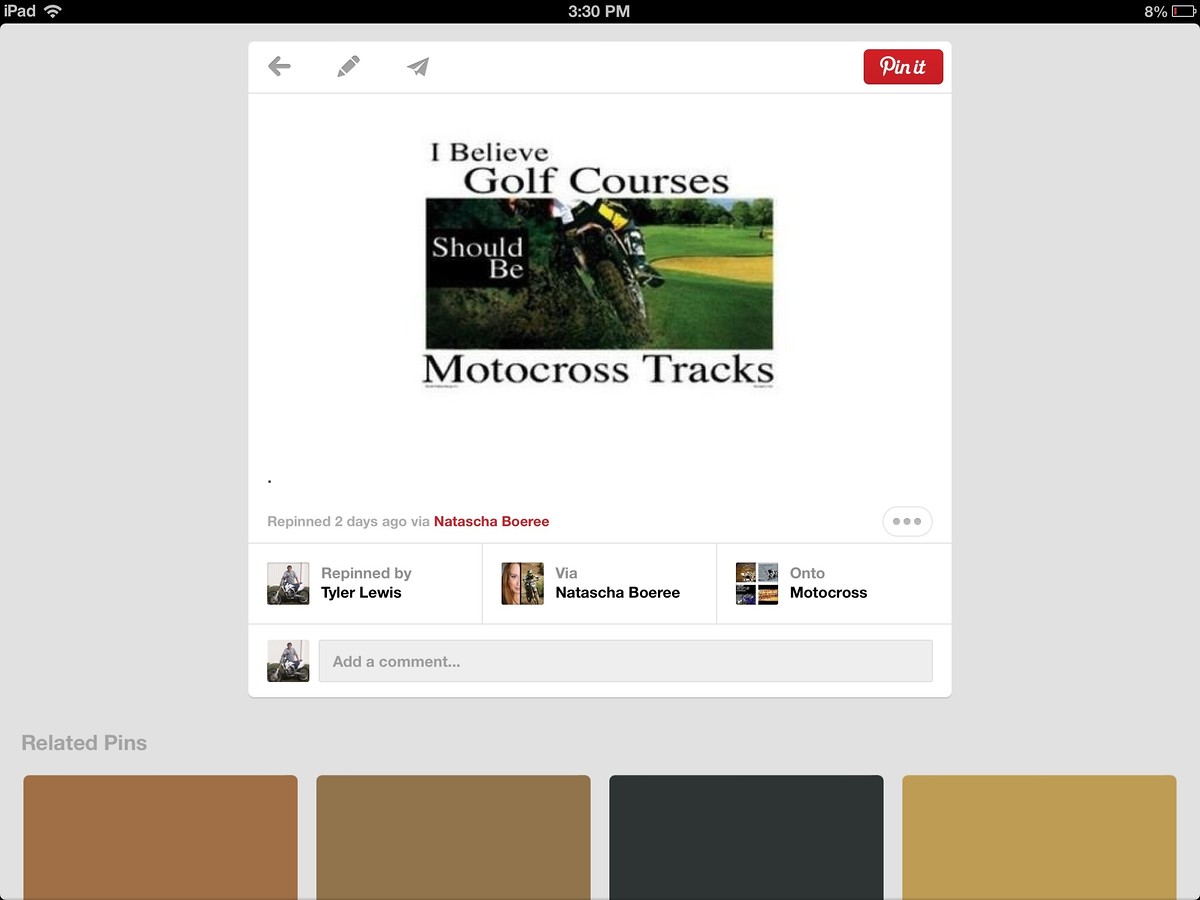Viewport: 1200px width, 900px height.
Task: Open the second olive-brown related pin
Action: pyautogui.click(x=453, y=837)
